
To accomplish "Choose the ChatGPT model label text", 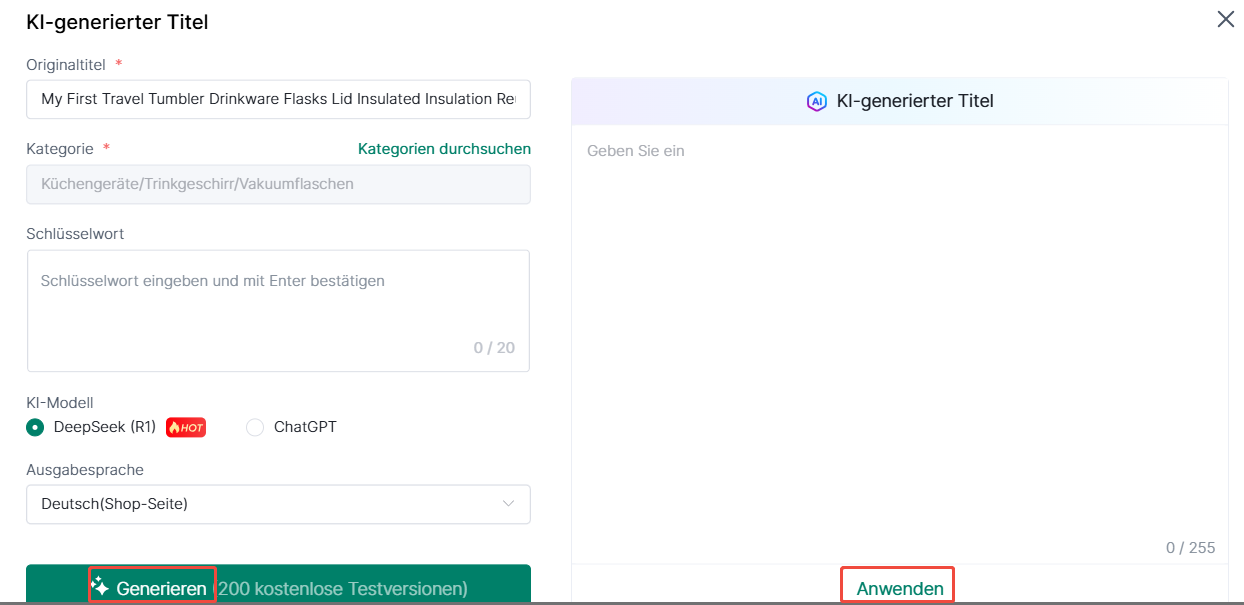I will (305, 427).
